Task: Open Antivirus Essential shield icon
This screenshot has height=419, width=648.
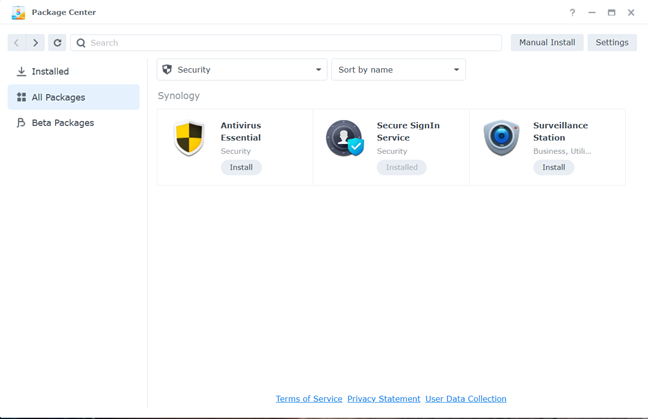Action: [x=189, y=138]
